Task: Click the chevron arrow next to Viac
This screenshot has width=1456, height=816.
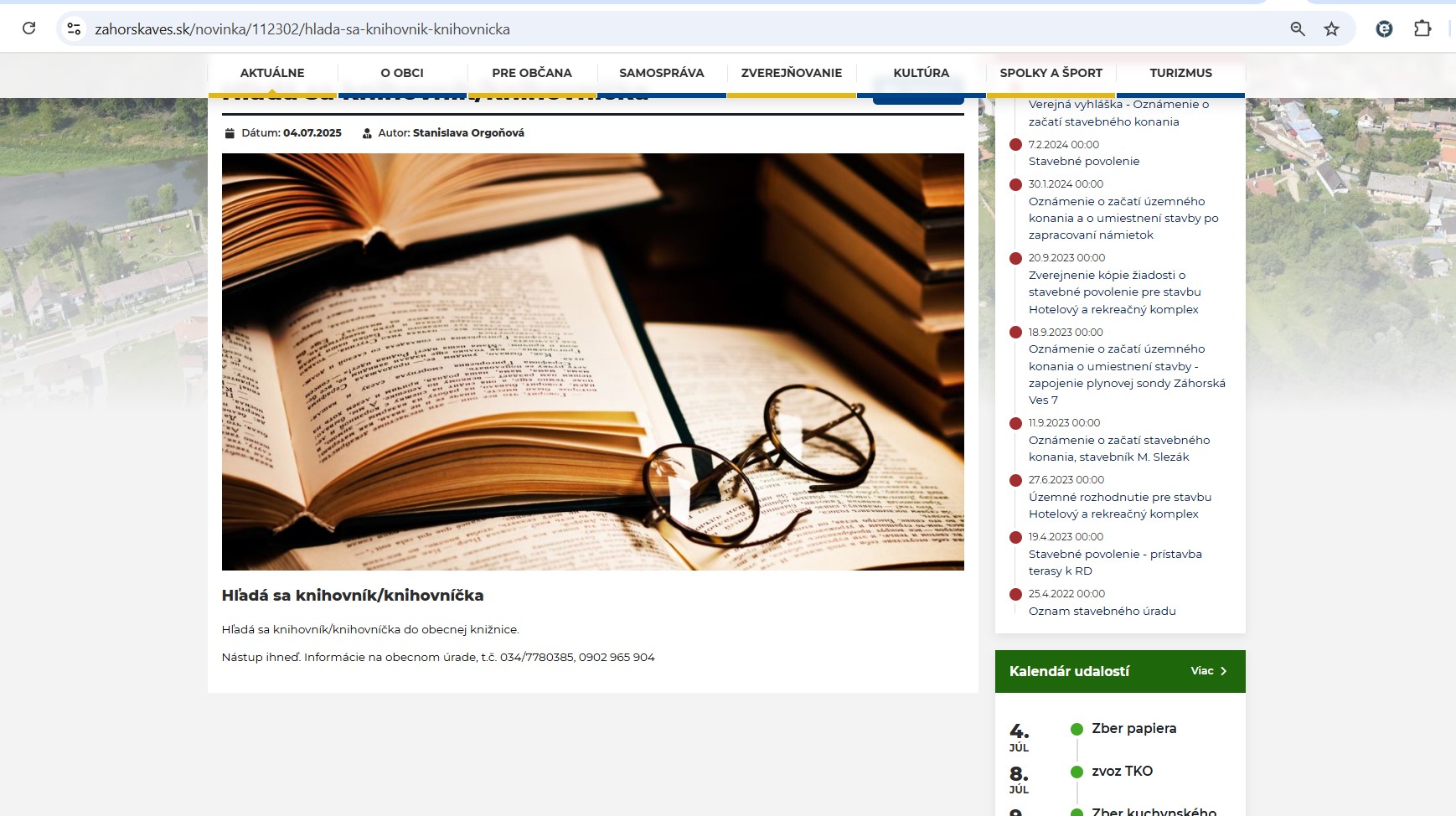Action: [1223, 671]
